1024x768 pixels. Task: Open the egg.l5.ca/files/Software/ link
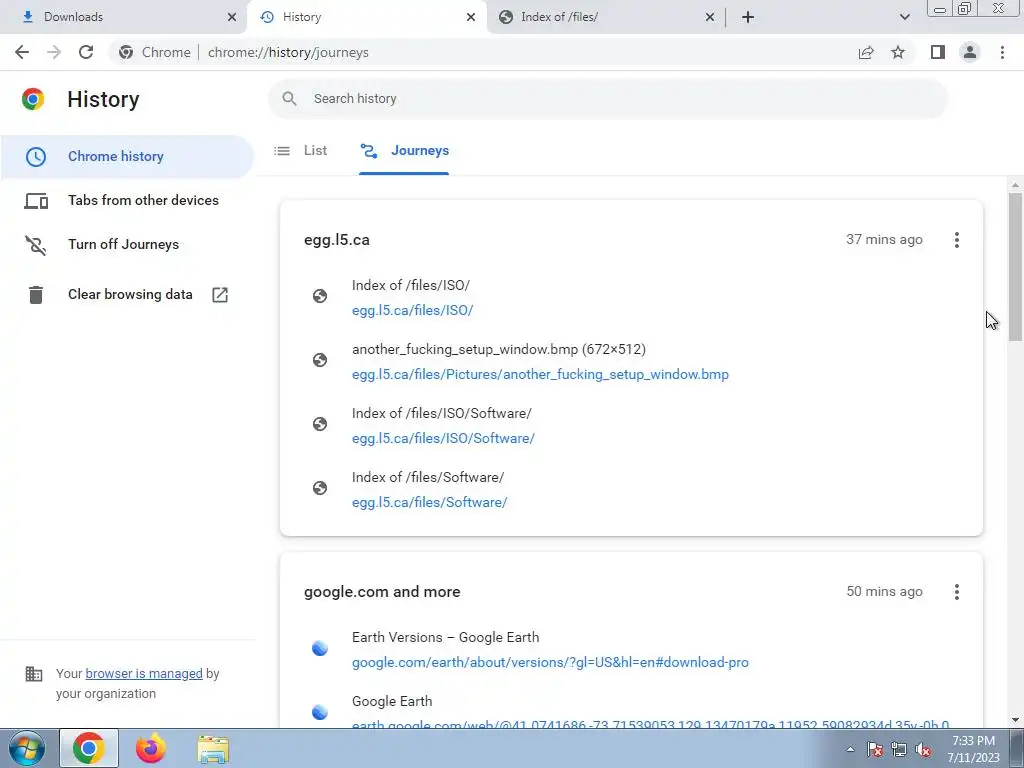[429, 502]
